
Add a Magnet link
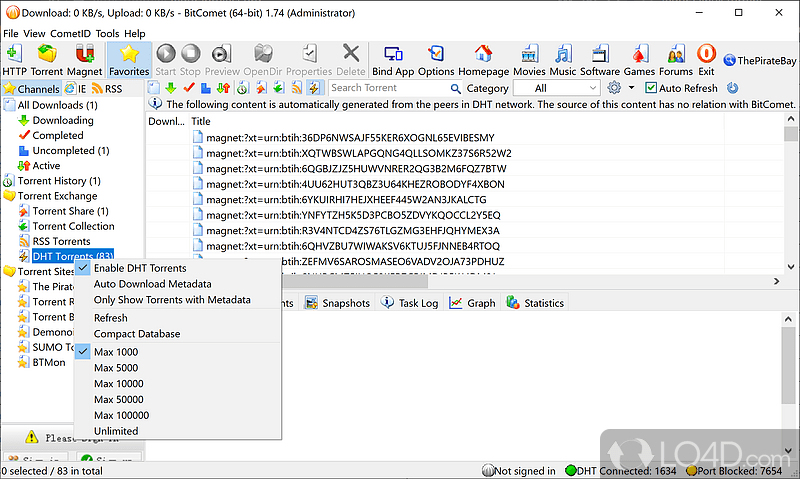click(84, 60)
